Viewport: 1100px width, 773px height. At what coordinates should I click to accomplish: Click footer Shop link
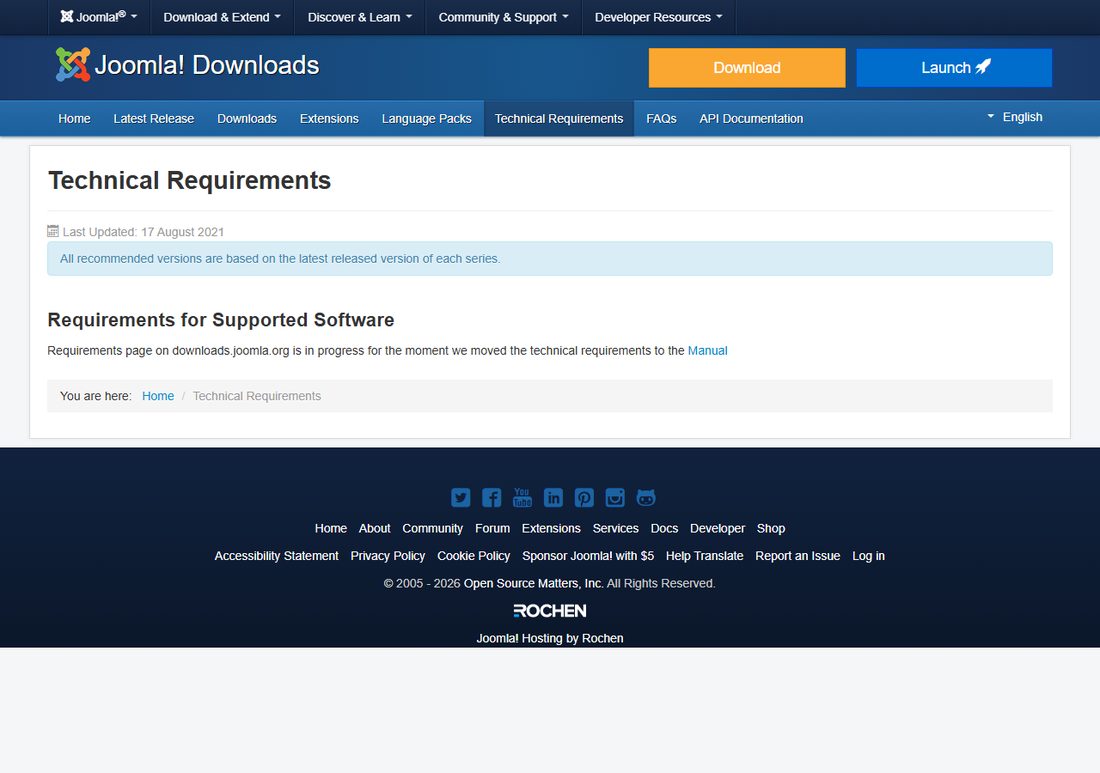(771, 528)
